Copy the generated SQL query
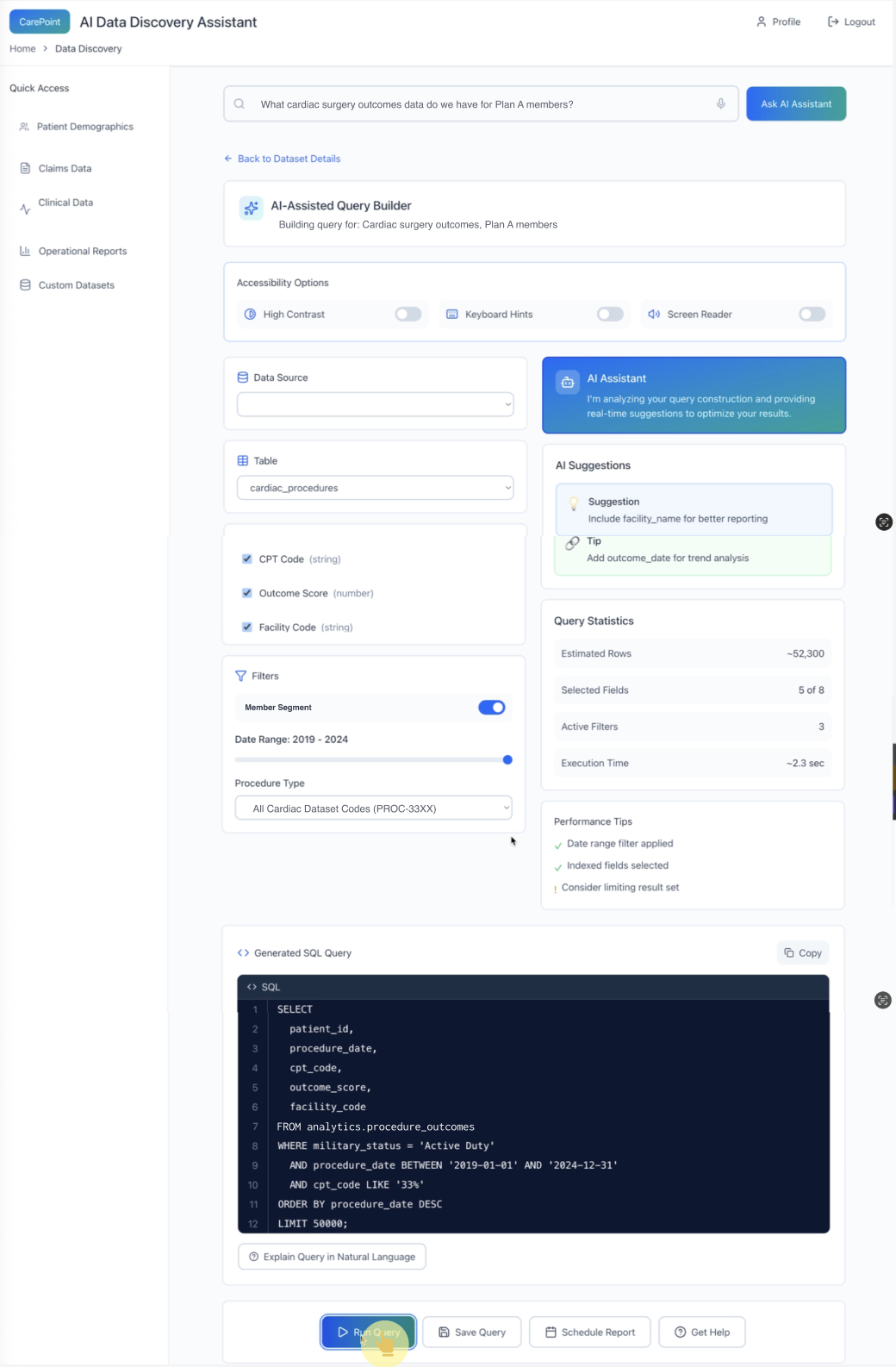This screenshot has width=896, height=1367. pos(803,952)
